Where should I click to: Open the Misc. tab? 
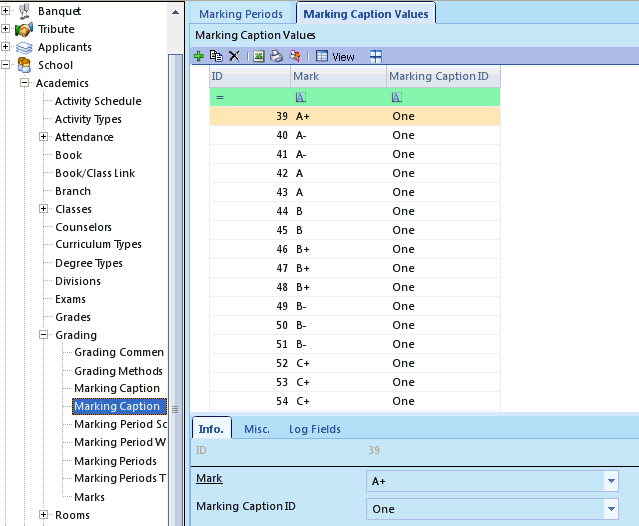point(257,429)
